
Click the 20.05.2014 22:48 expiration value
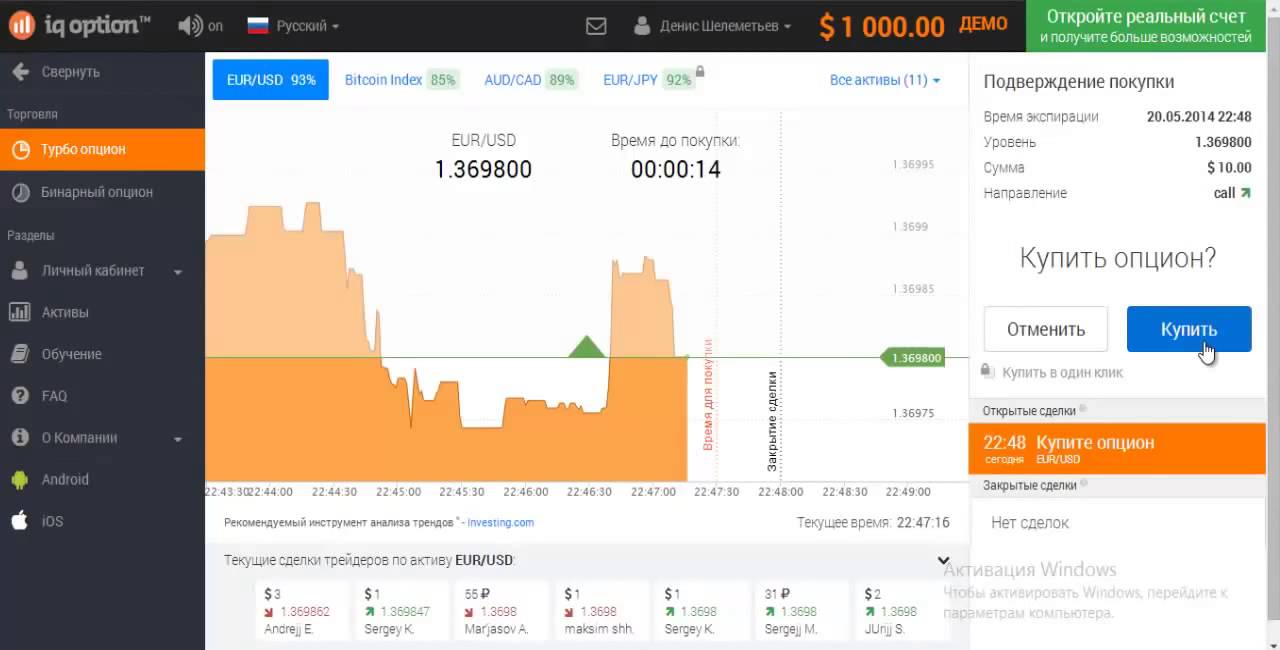[x=1199, y=116]
